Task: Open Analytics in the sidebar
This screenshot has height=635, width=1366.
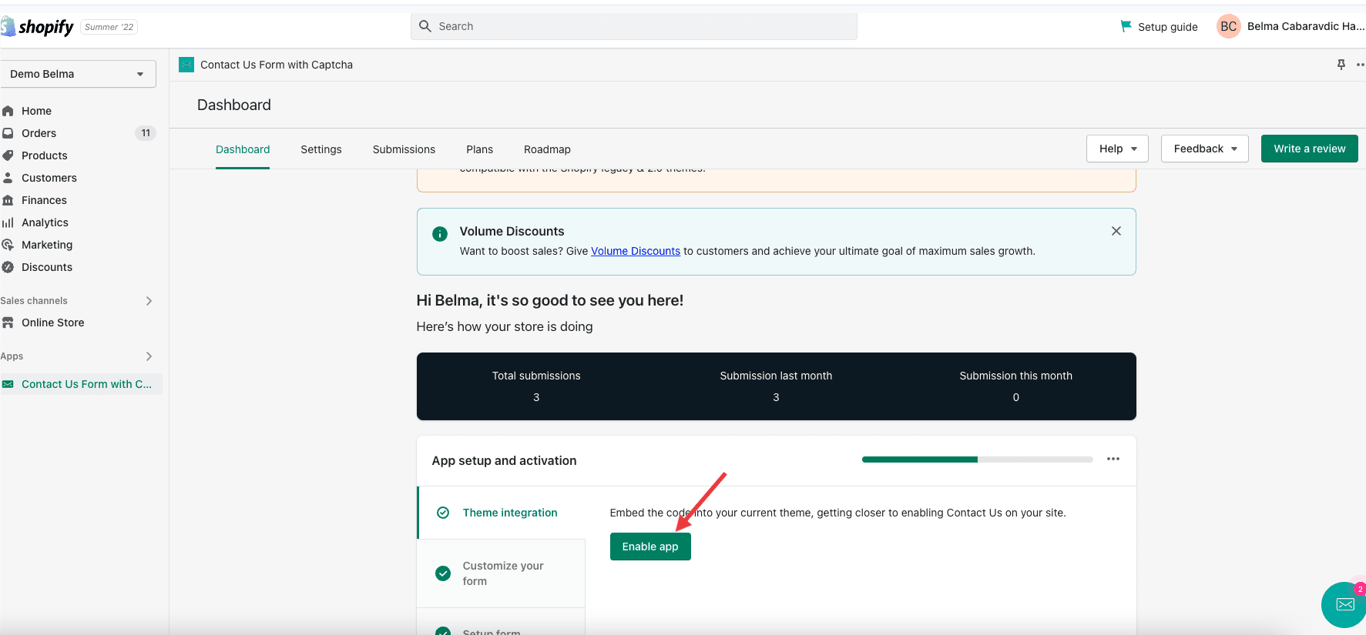Action: coord(45,222)
